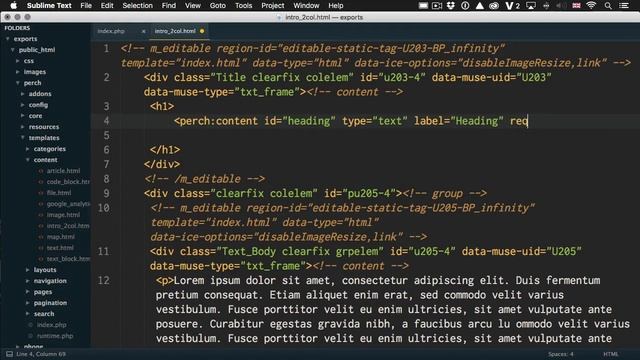The image size is (640, 360).
Task: Click the status bar panel switcher icon
Action: [x=9, y=354]
